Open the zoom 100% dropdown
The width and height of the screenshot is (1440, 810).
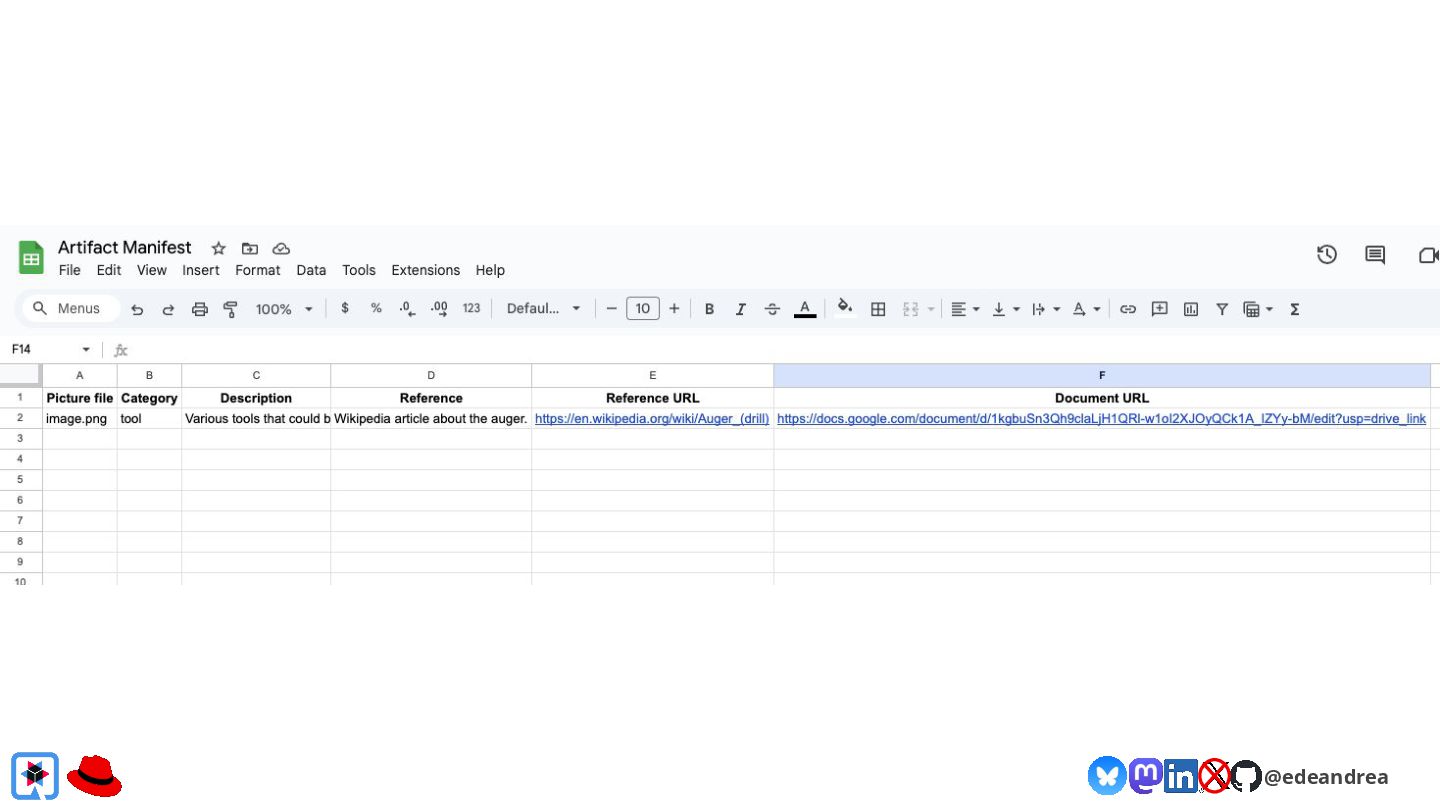coord(284,309)
